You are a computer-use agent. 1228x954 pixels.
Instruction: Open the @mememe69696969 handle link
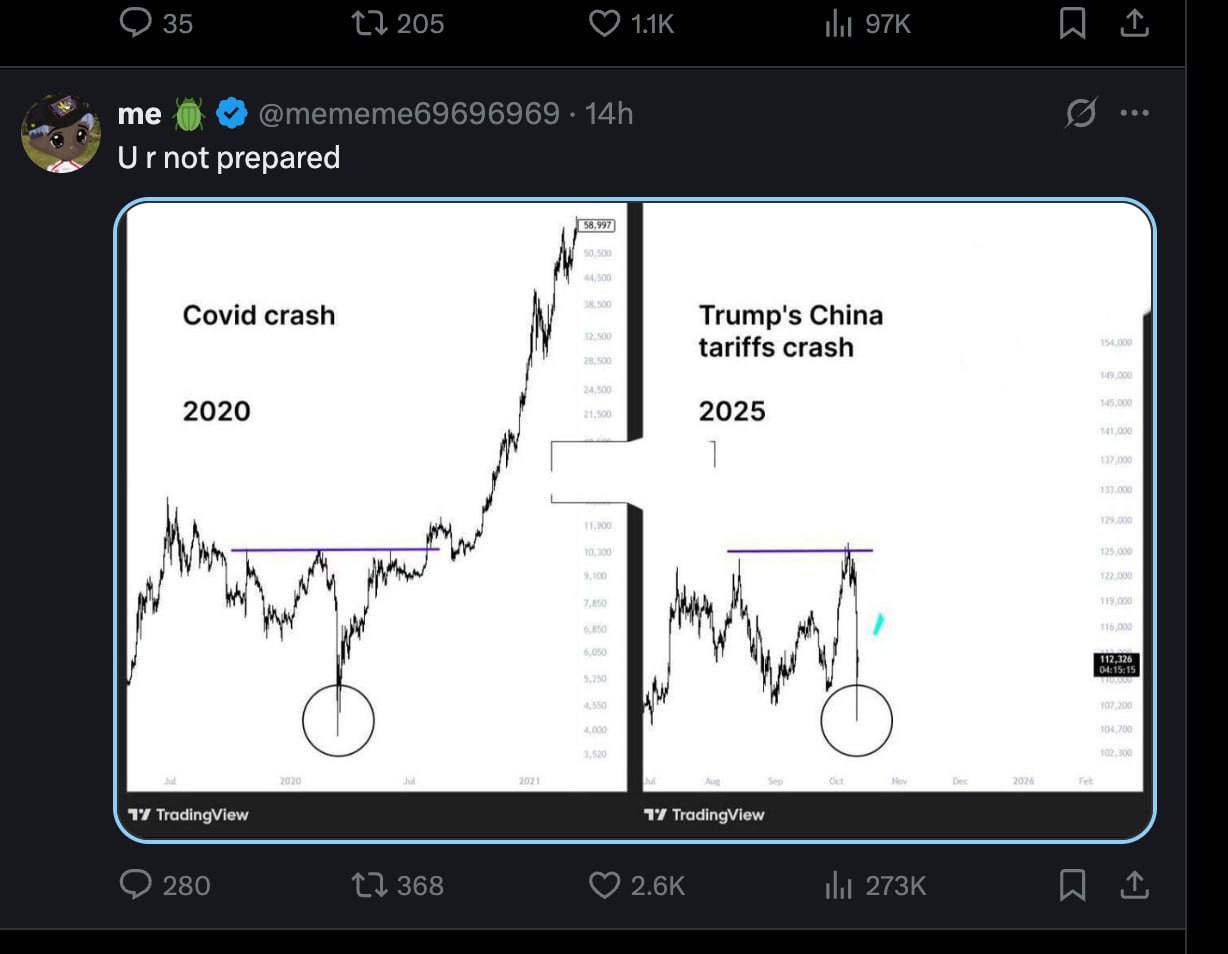(x=408, y=115)
